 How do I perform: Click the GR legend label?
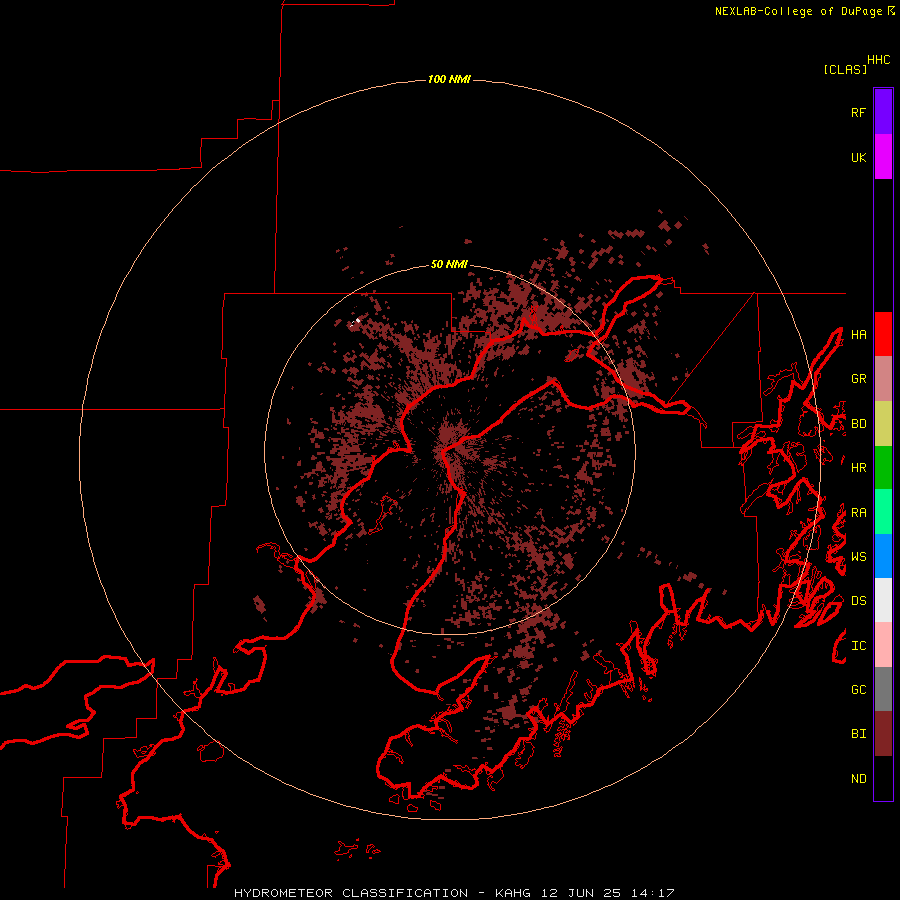pos(858,379)
